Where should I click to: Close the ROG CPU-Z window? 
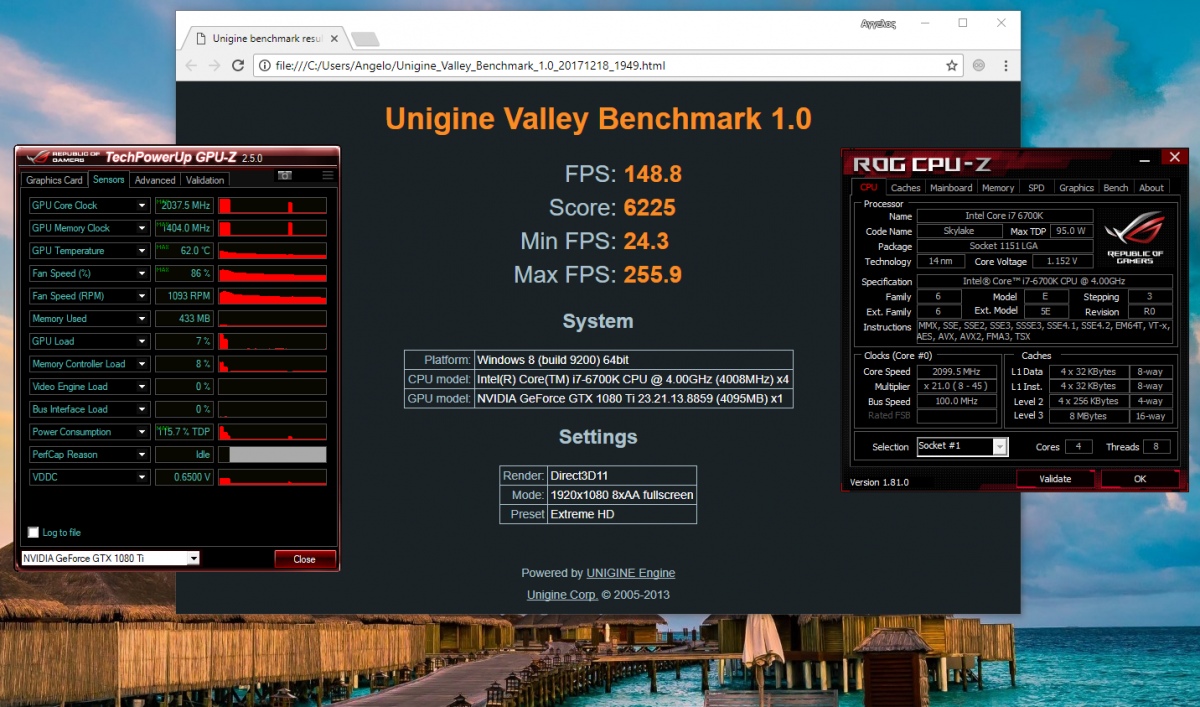[x=1175, y=158]
